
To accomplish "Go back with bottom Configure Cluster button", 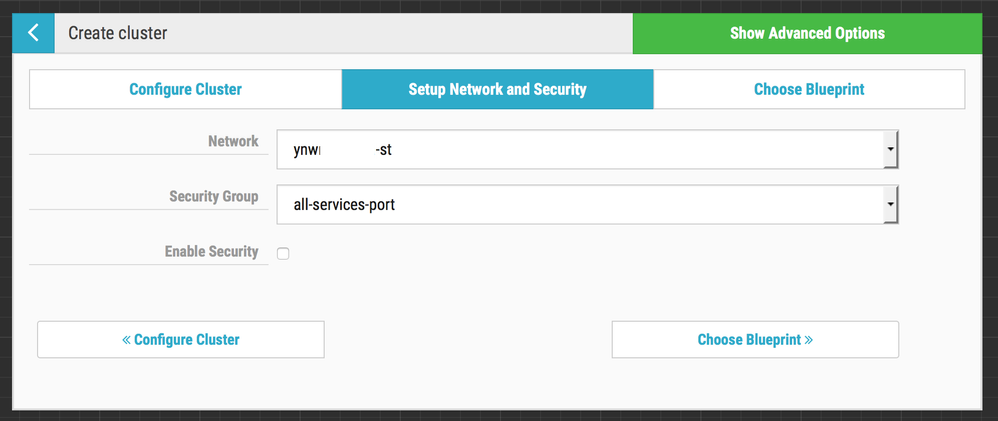I will tap(181, 340).
